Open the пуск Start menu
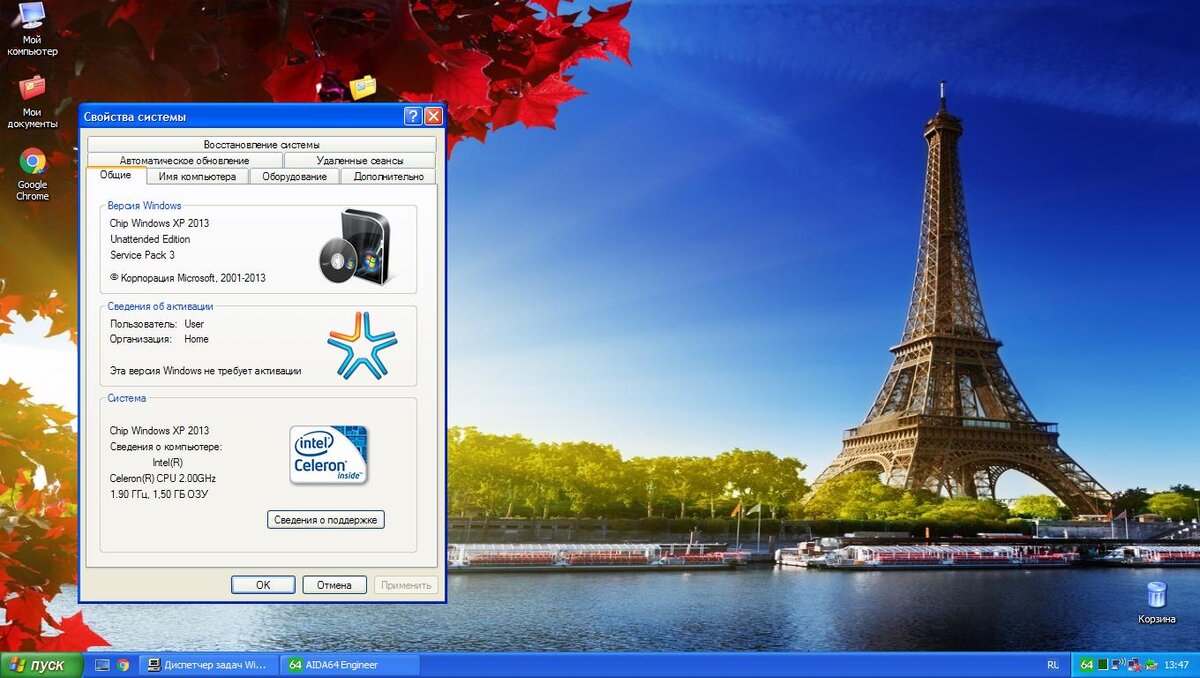Screen dimensions: 1200x678 [x=41, y=665]
